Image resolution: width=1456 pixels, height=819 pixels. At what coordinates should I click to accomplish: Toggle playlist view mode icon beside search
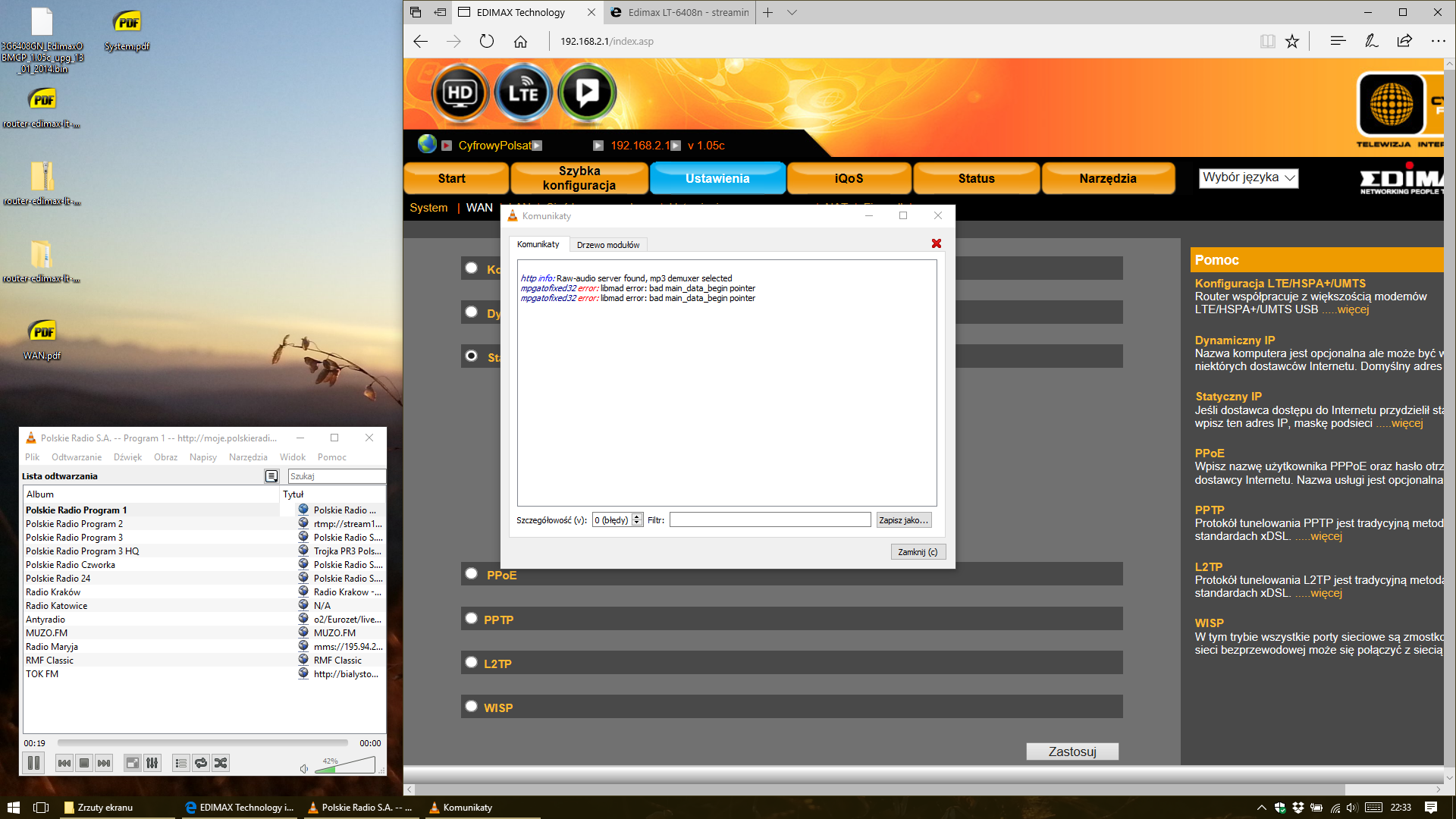click(271, 476)
